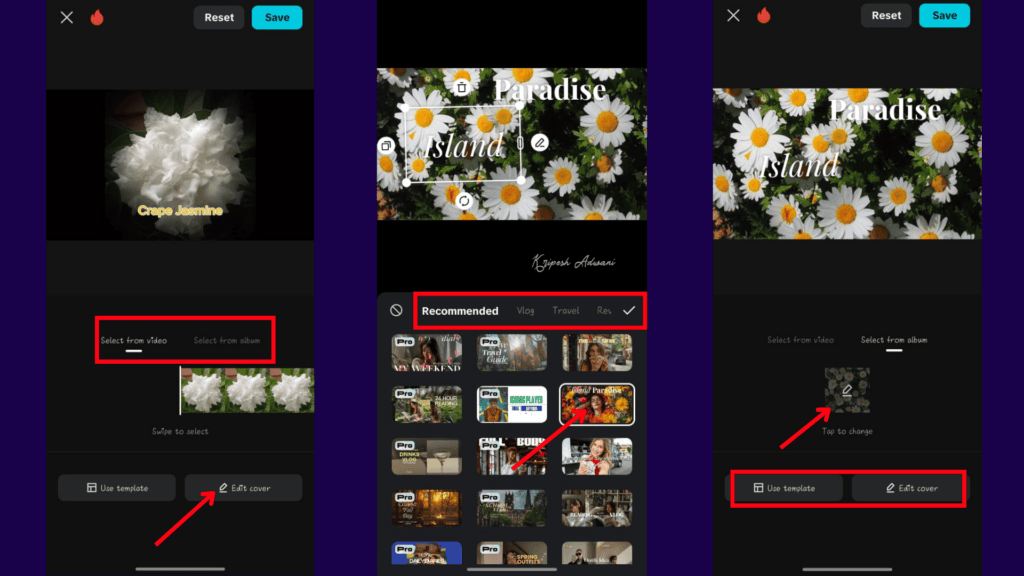Select the highlighted Paradise template
Image resolution: width=1024 pixels, height=576 pixels.
click(597, 404)
